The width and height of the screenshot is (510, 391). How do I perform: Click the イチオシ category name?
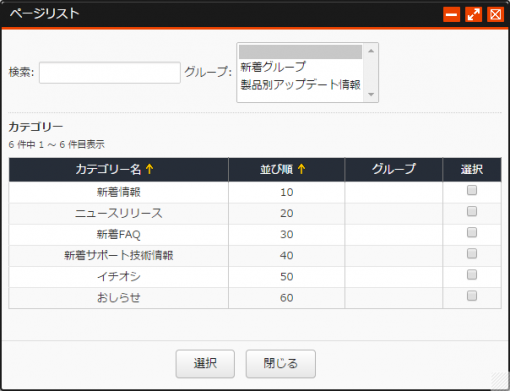(x=119, y=277)
